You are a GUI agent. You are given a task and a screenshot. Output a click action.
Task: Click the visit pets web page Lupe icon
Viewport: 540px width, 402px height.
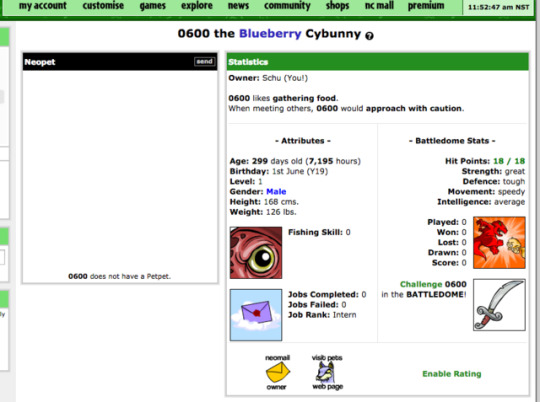point(327,372)
